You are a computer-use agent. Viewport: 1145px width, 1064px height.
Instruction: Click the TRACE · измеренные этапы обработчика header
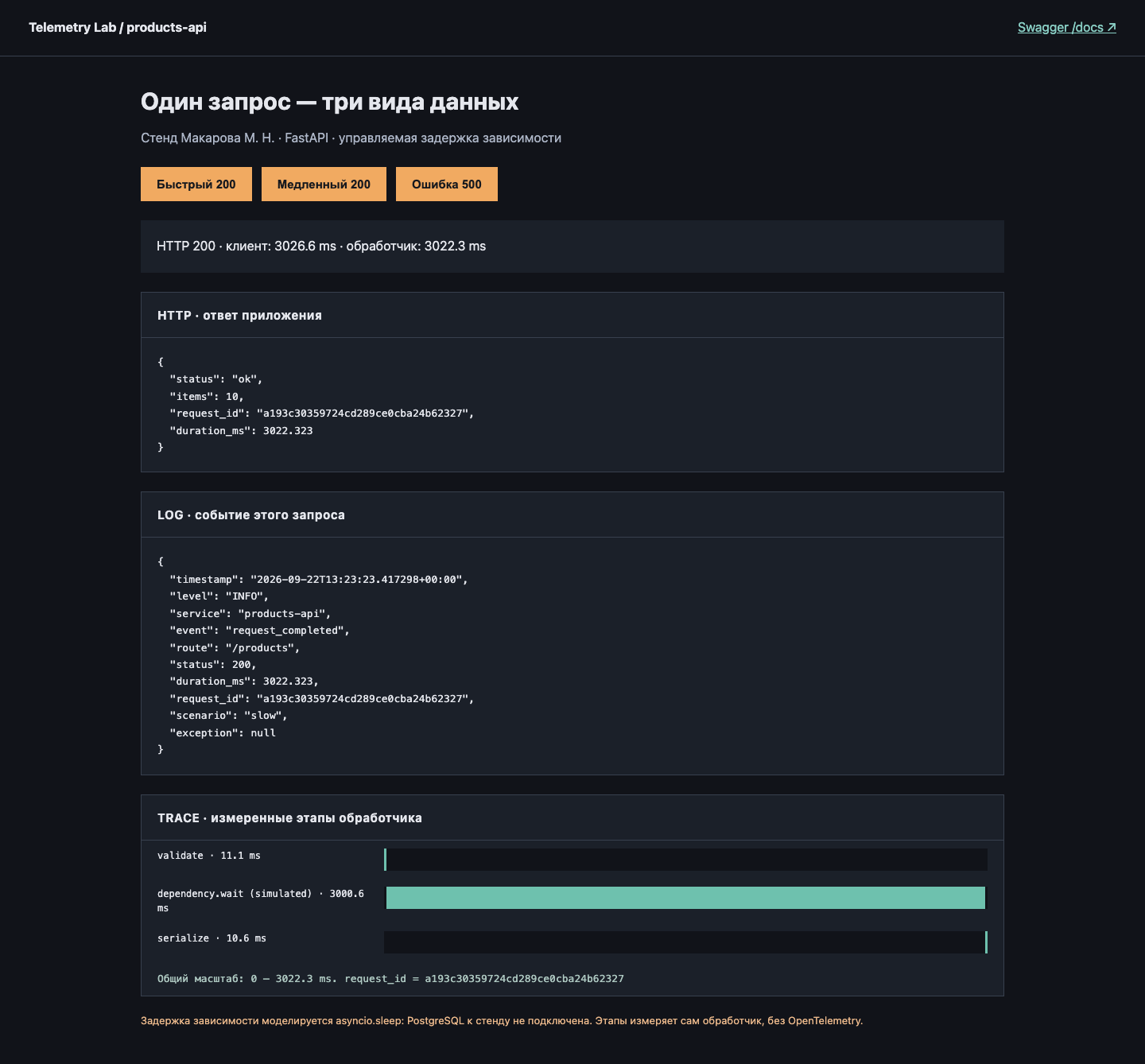[x=572, y=818]
